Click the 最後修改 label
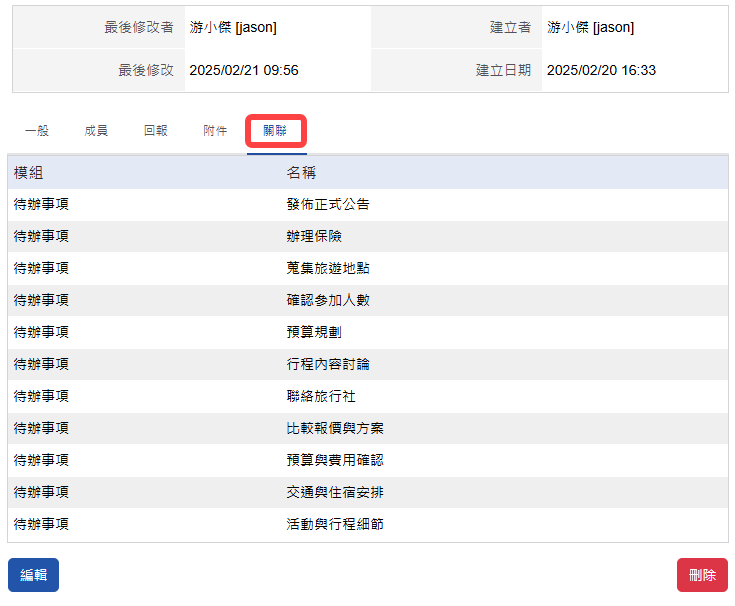 pos(146,70)
